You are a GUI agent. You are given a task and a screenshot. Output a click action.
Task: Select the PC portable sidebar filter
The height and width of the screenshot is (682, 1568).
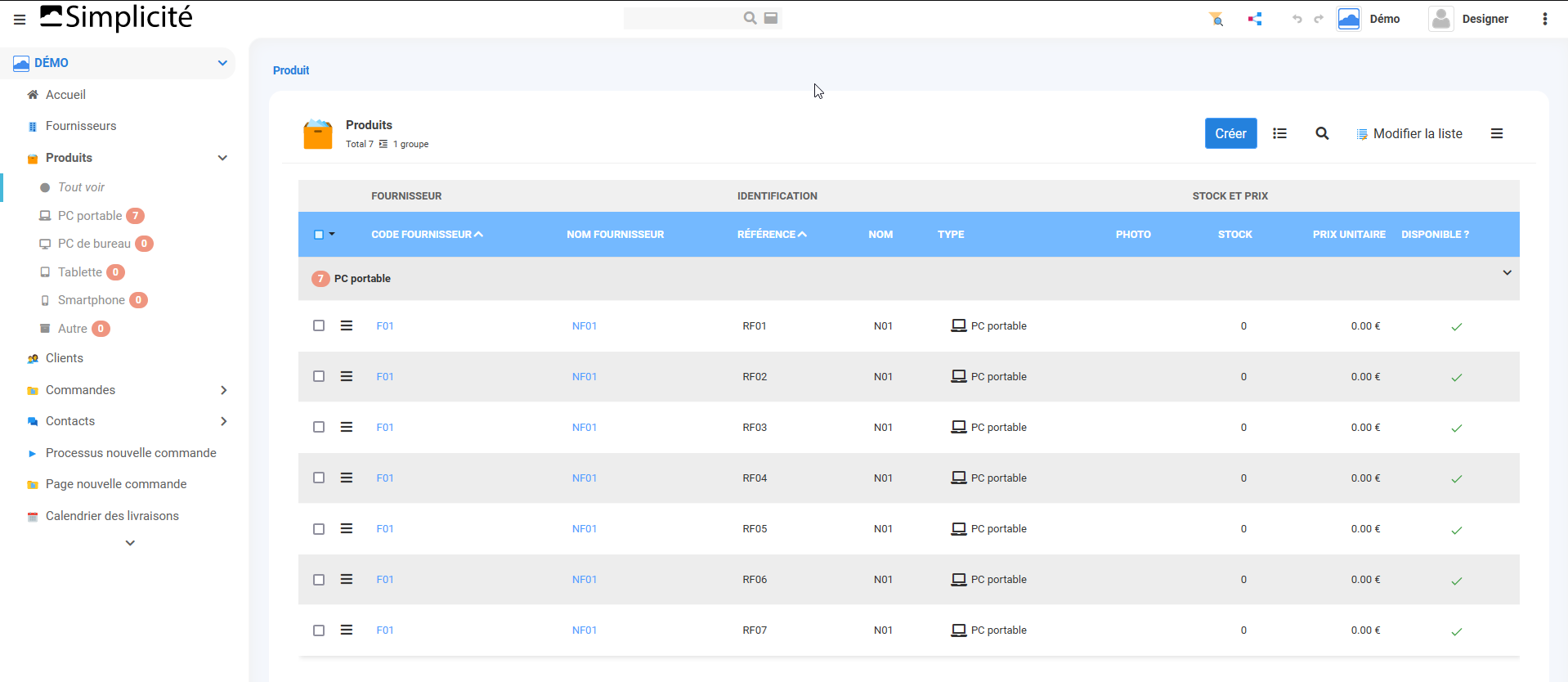click(90, 216)
